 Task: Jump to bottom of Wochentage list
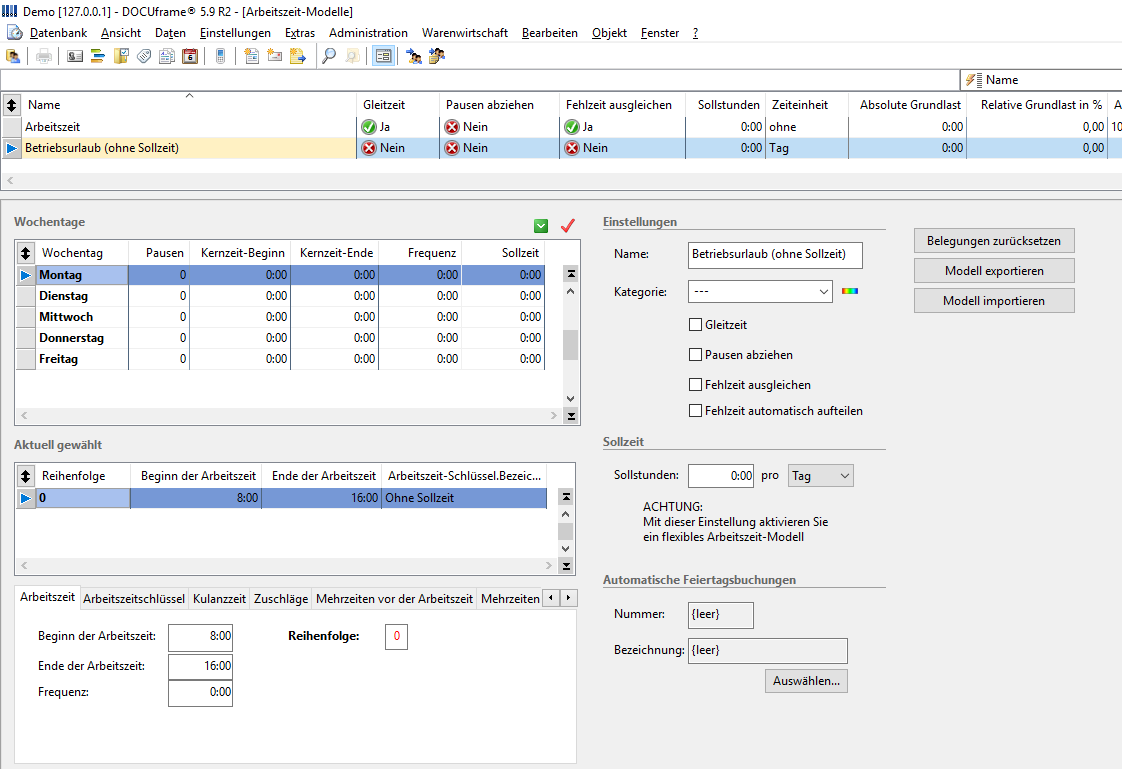570,416
